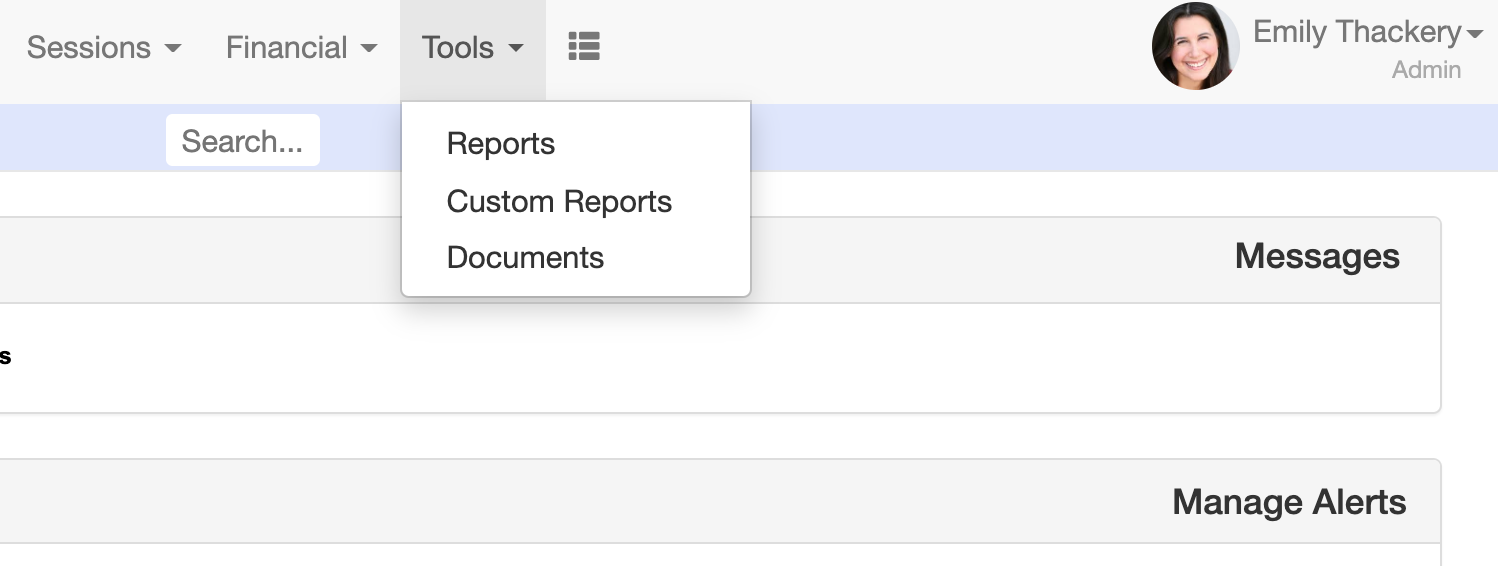Focus the Search... input field
Screen dimensions: 1498x566
coord(242,141)
